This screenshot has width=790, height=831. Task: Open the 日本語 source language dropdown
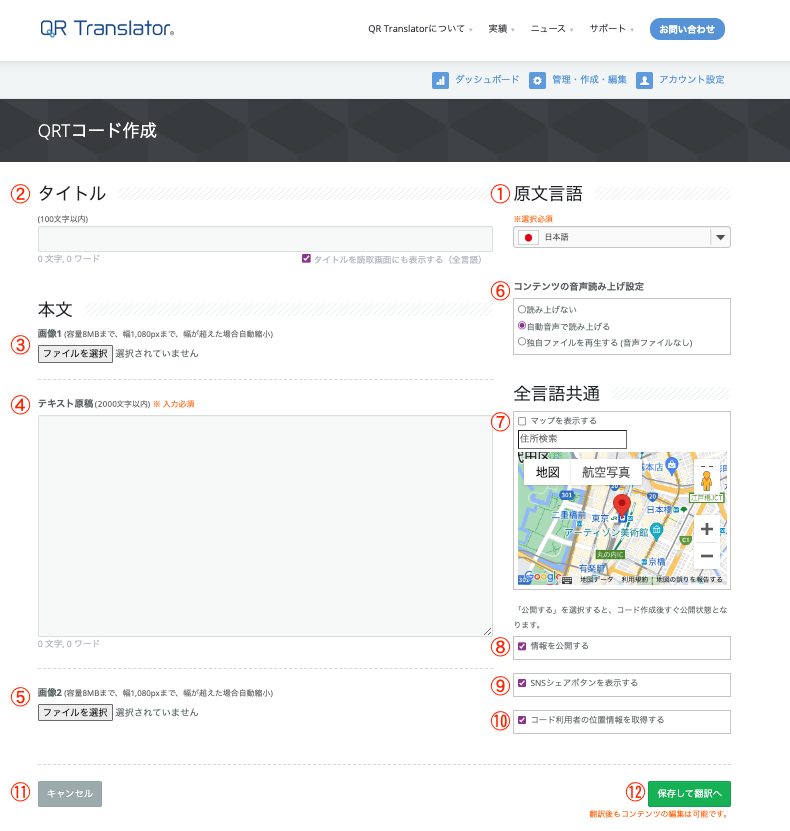point(622,237)
